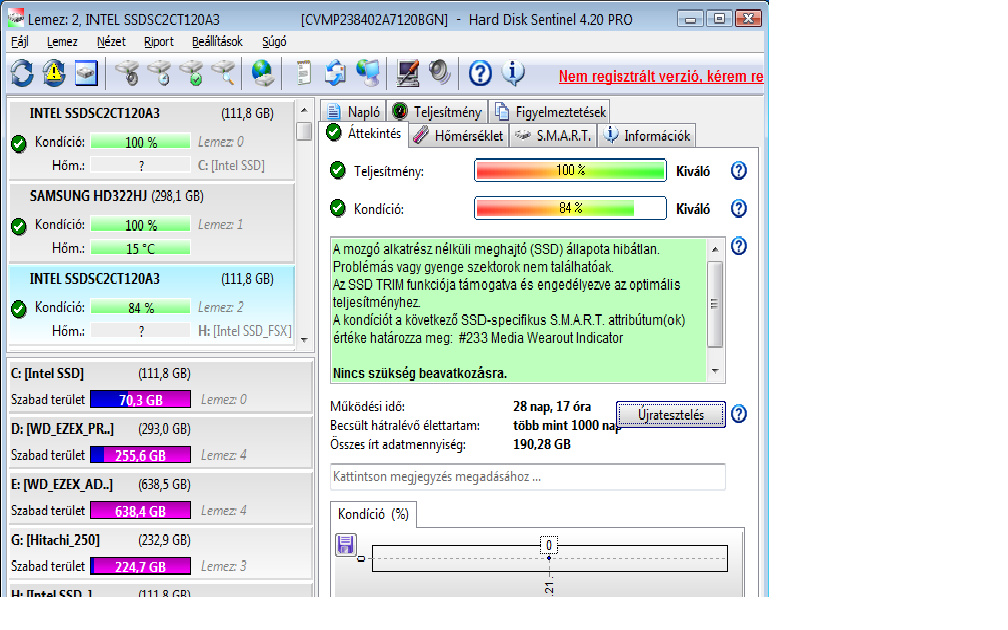Viewport: 1008px width, 630px height.
Task: Click help icon next to Újratesztelés button
Action: tap(739, 414)
